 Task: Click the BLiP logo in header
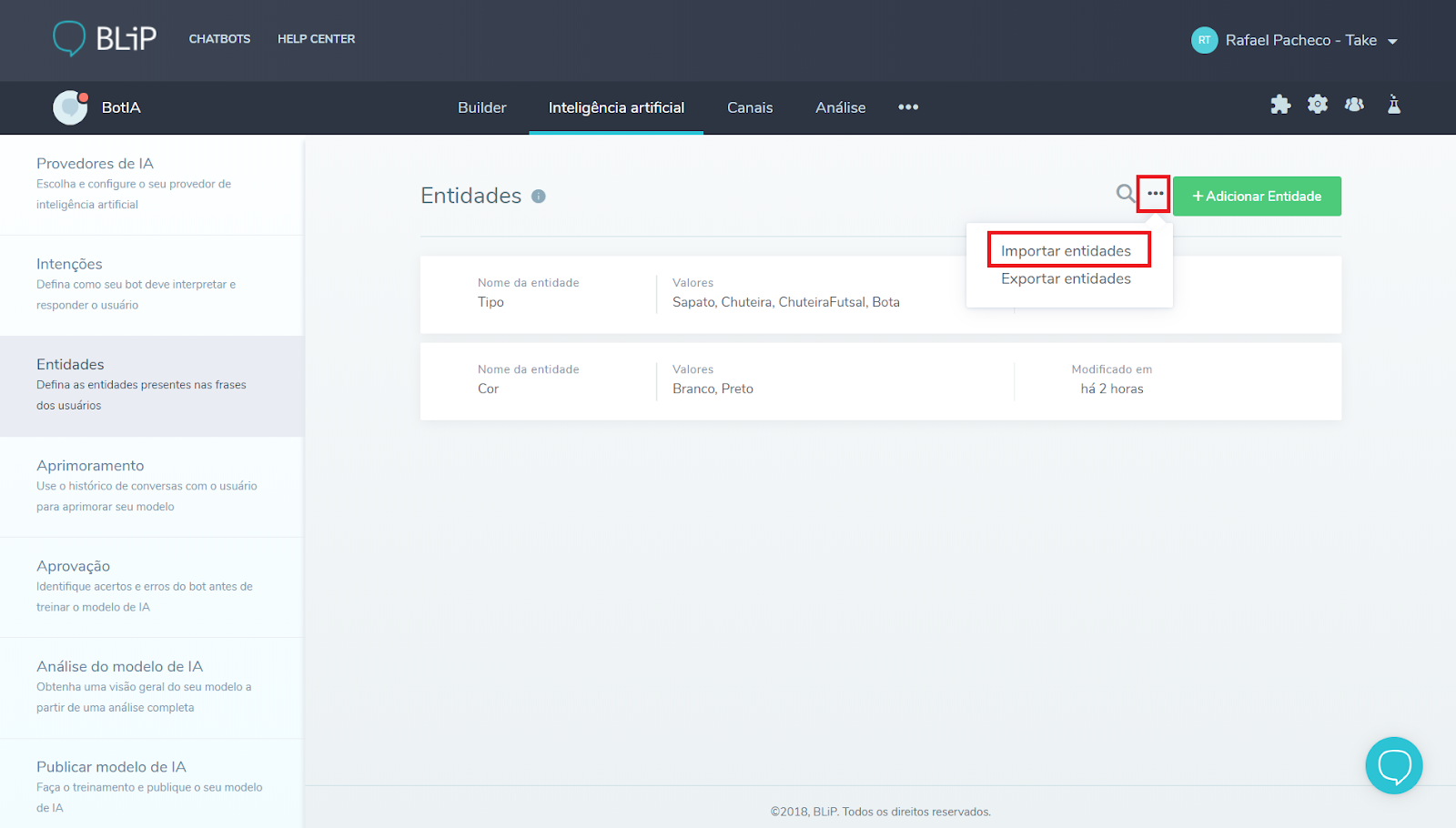click(105, 38)
